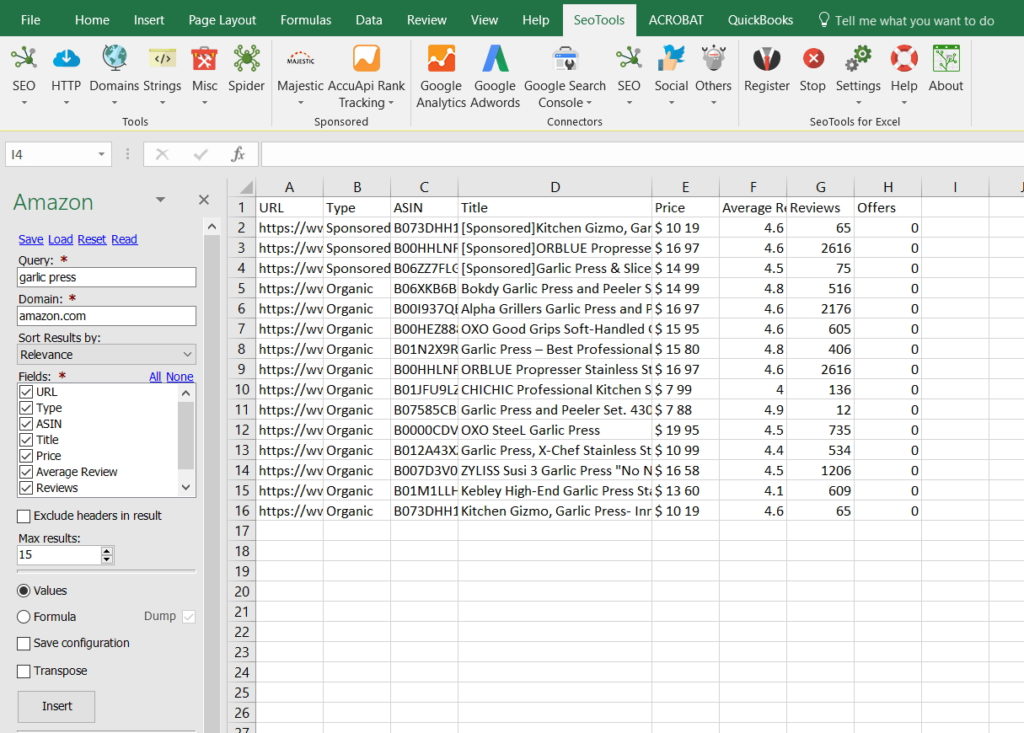Click the Save link in Amazon pane

[31, 240]
